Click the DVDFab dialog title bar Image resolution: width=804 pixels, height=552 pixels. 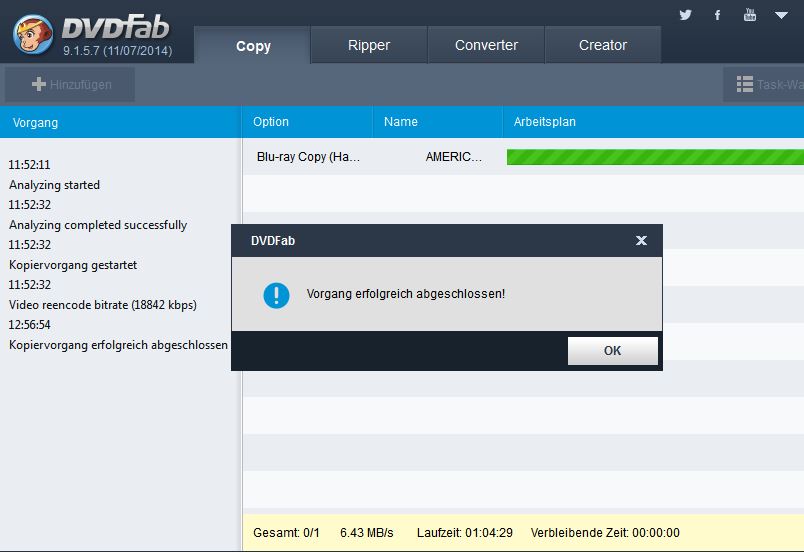(447, 240)
